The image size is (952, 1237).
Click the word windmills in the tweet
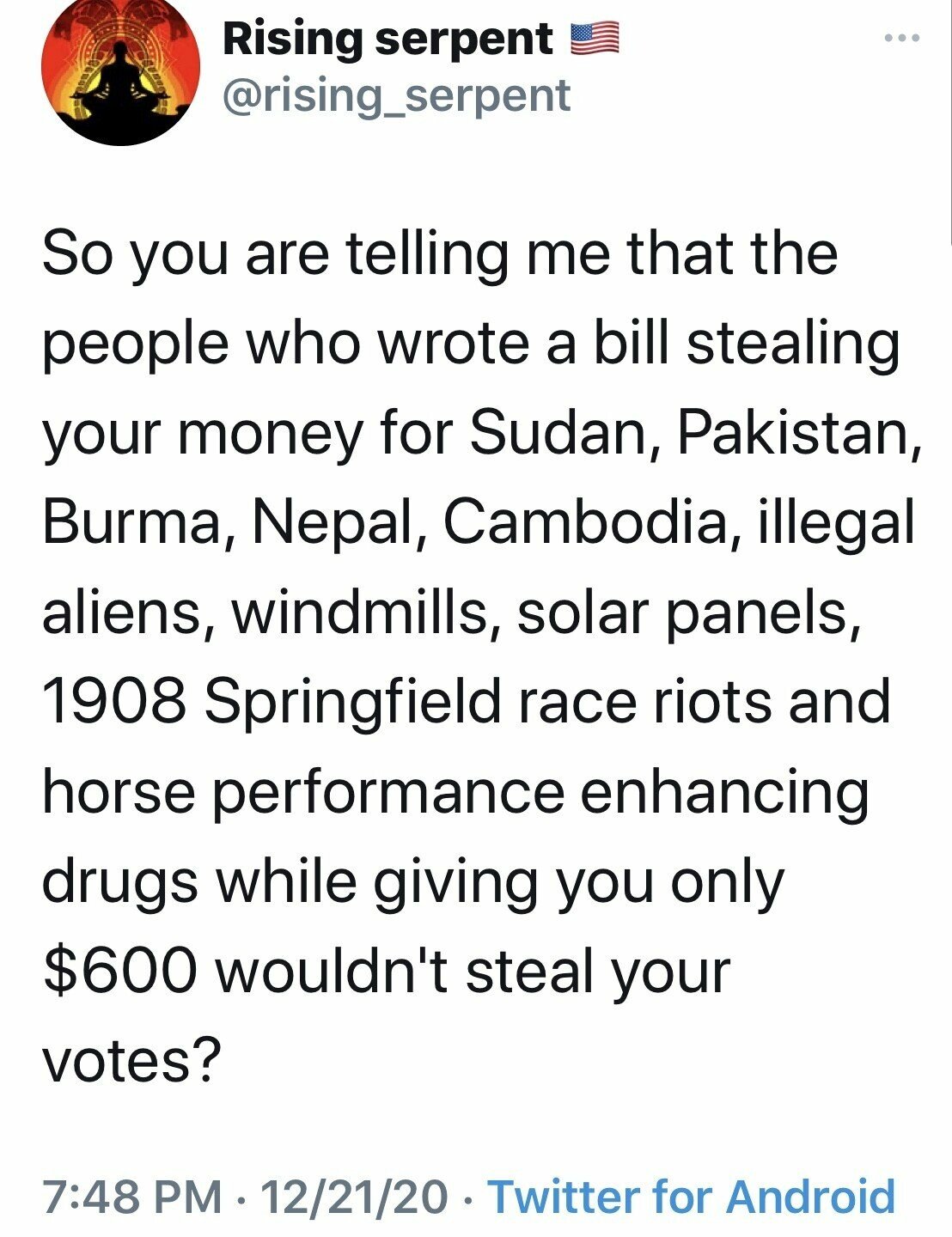366,612
